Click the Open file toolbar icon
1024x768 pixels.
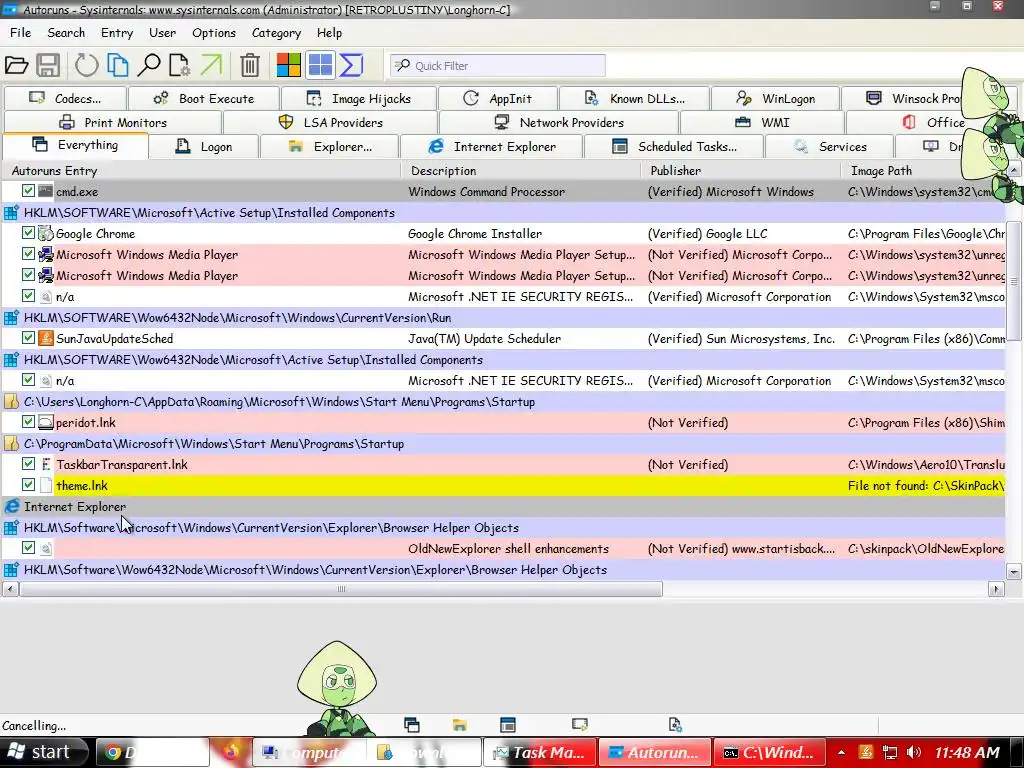point(16,65)
